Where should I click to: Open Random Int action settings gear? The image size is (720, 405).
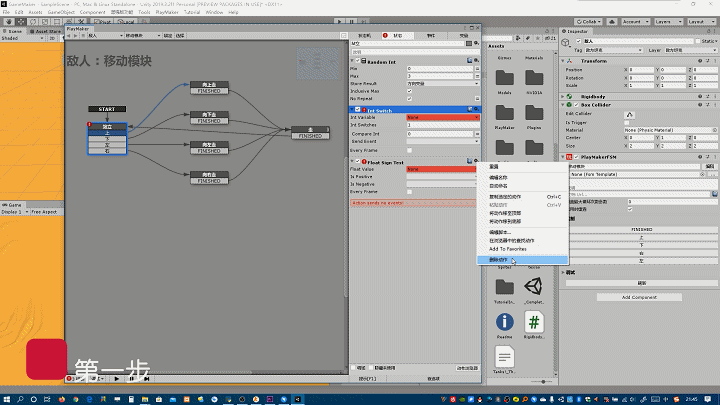pos(476,61)
